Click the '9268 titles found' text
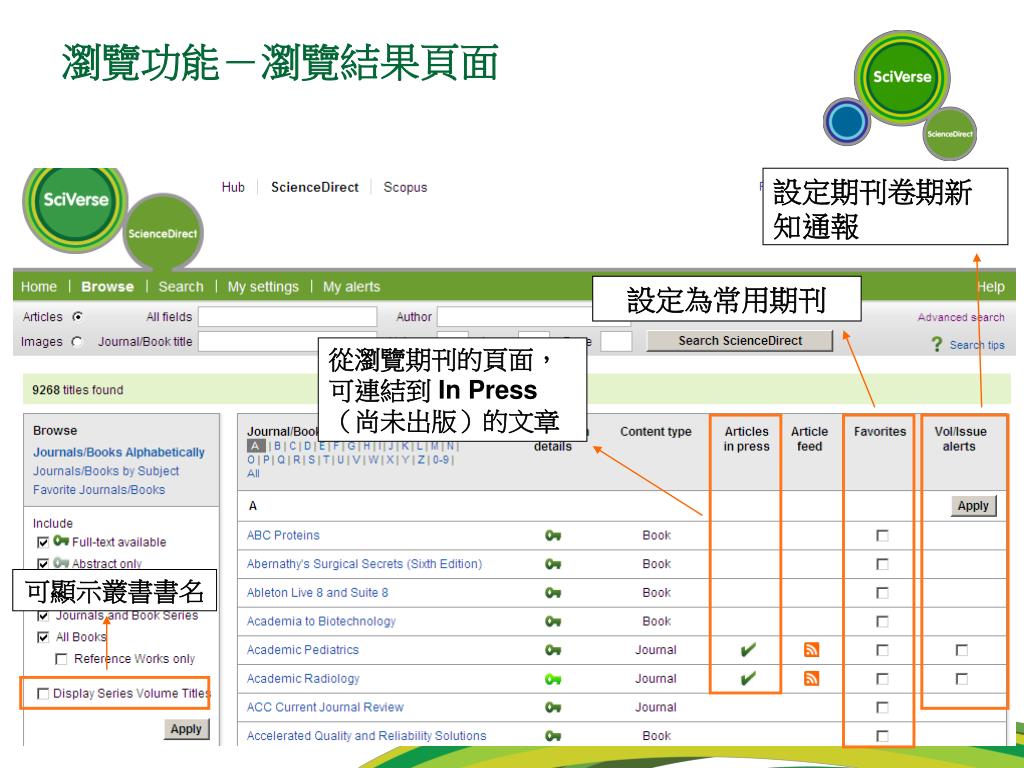The image size is (1024, 768). (x=78, y=390)
